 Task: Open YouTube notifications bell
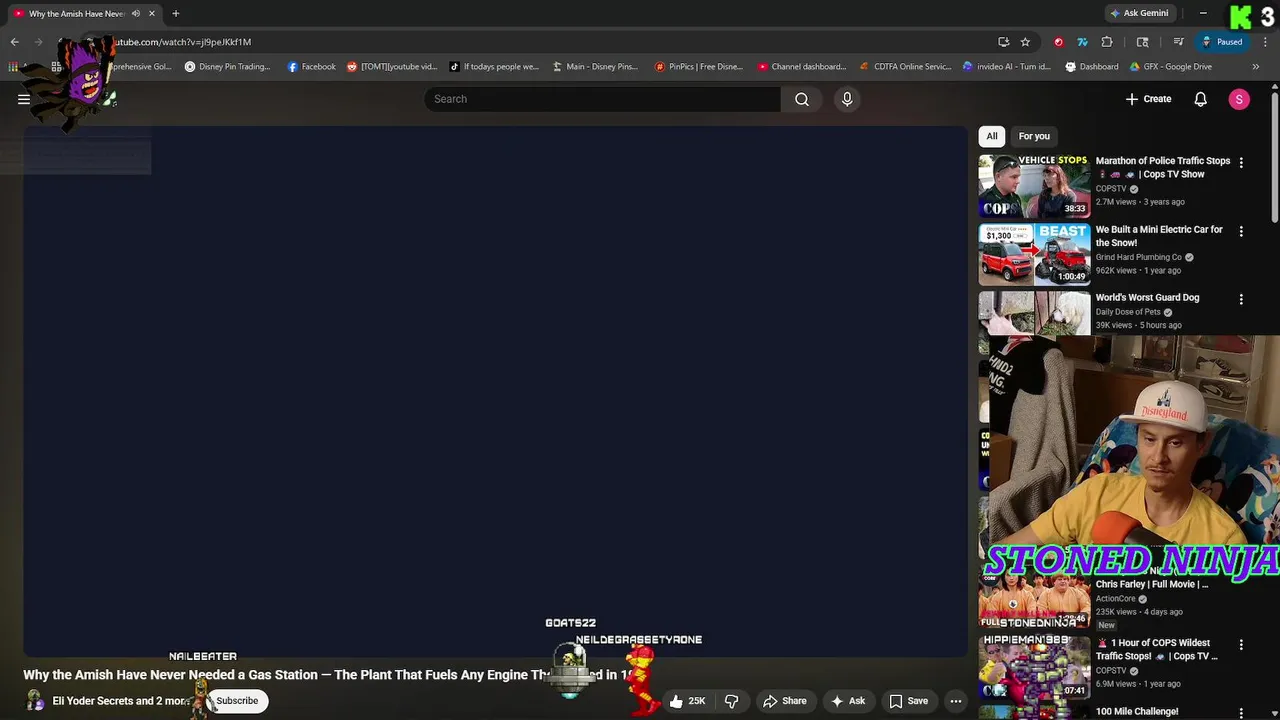point(1200,99)
